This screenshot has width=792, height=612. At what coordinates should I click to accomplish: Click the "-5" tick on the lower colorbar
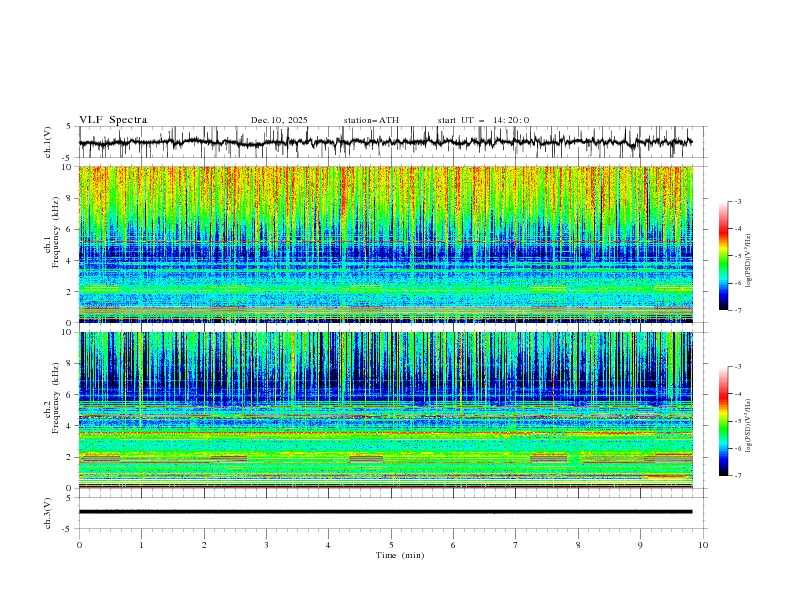click(x=737, y=421)
